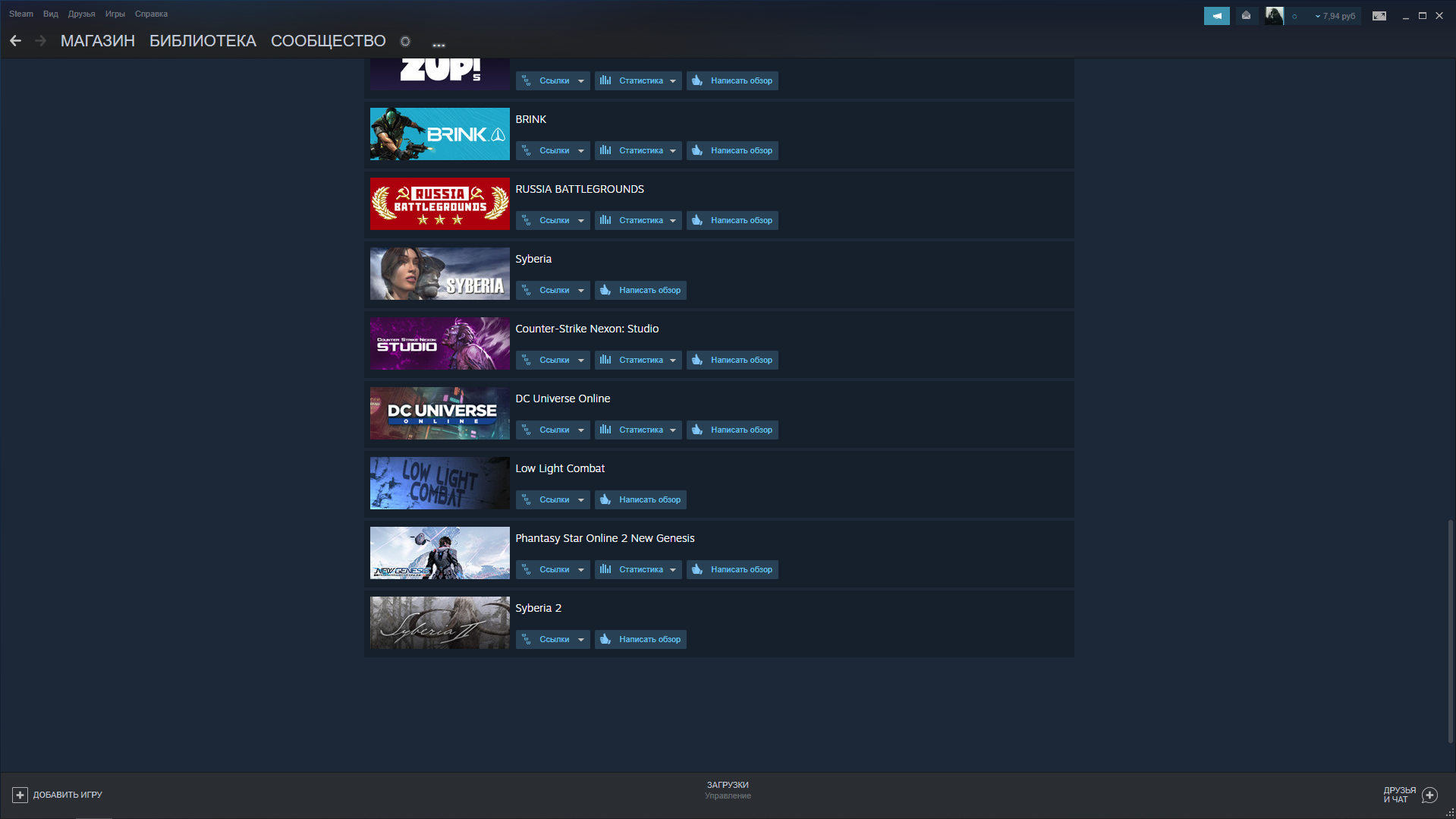Click the thumbs-up icon in Syberia row

pyautogui.click(x=605, y=290)
